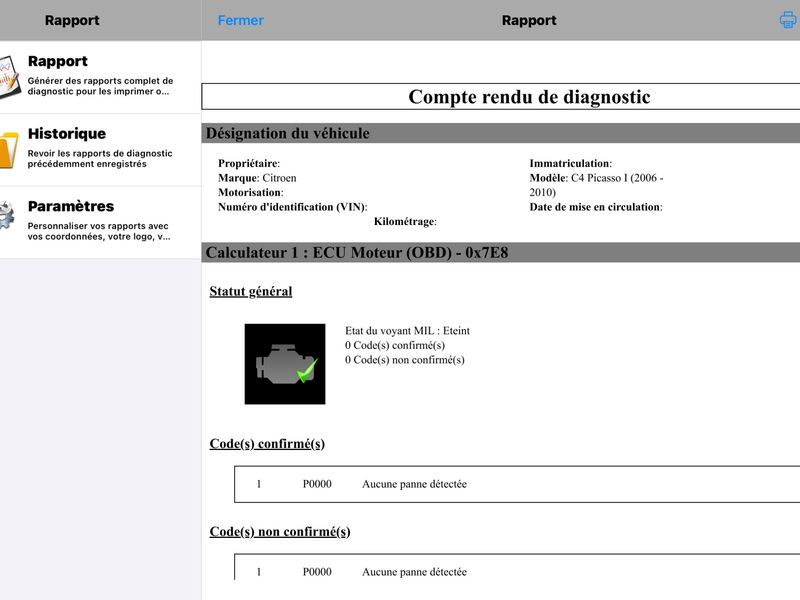The image size is (800, 600).
Task: Select the Calculateur 1 ECU Moteur header
Action: click(x=501, y=253)
